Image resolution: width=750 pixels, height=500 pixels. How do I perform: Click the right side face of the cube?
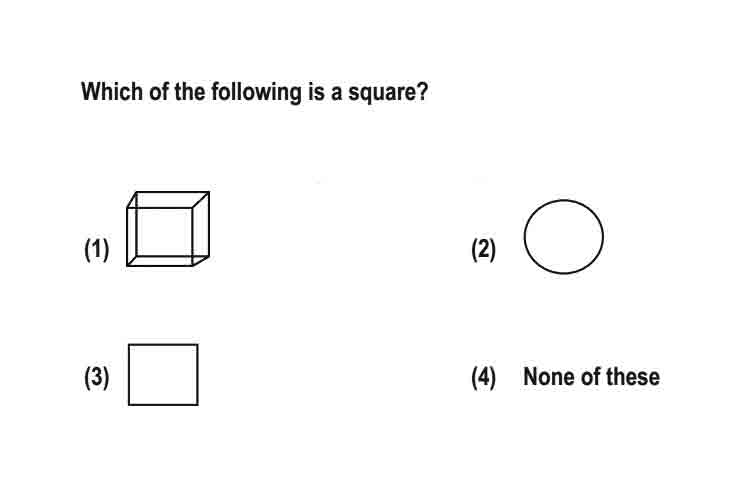click(201, 229)
